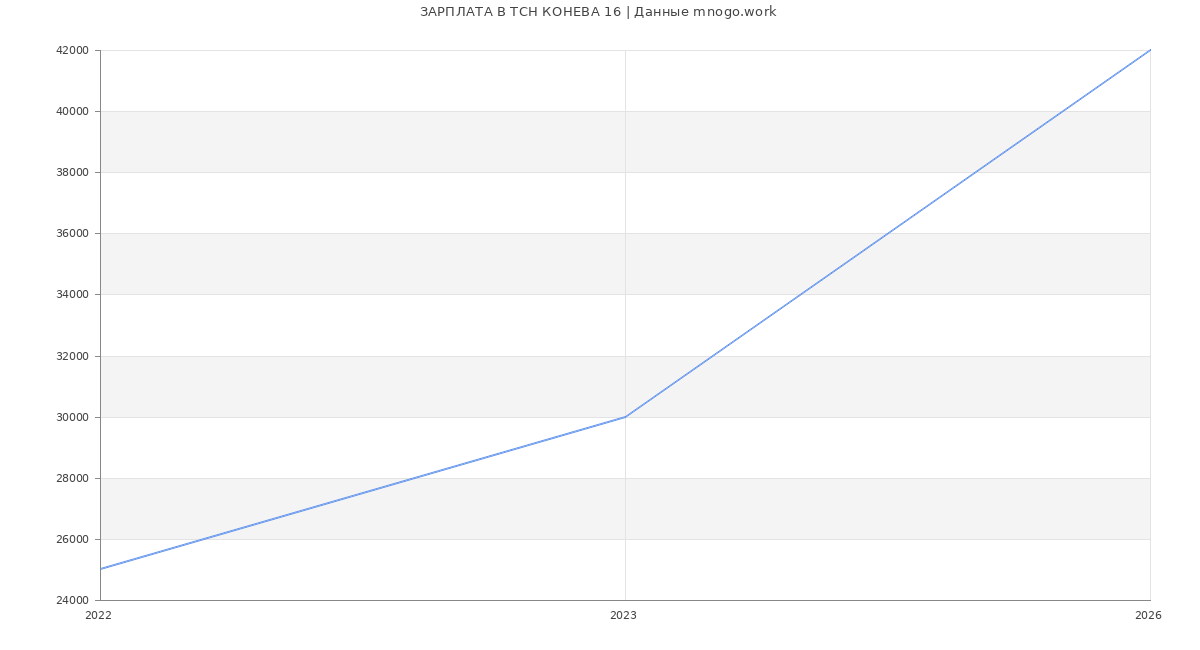This screenshot has width=1200, height=650.
Task: Click the 40000 y-axis label
Action: [72, 111]
